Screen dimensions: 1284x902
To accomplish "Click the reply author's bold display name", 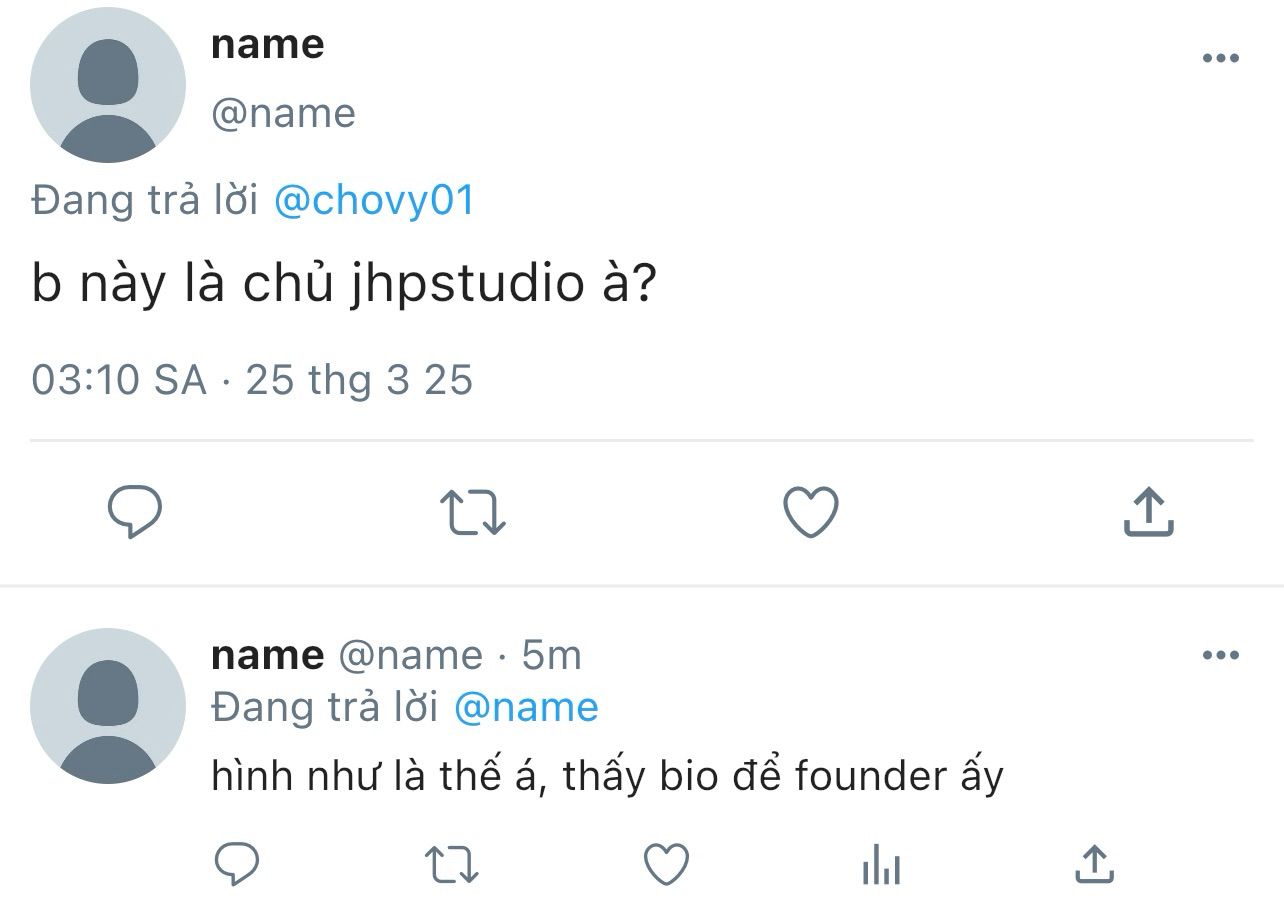I will click(267, 656).
